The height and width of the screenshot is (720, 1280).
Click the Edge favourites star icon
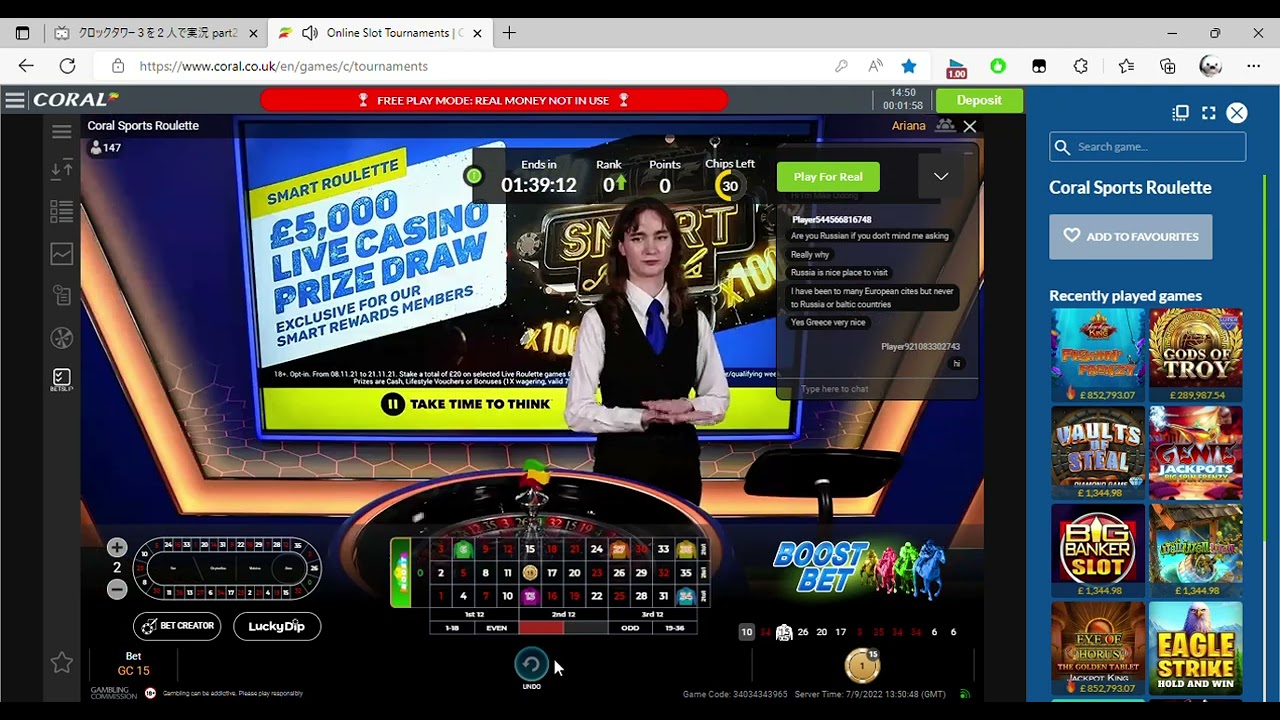tap(908, 66)
